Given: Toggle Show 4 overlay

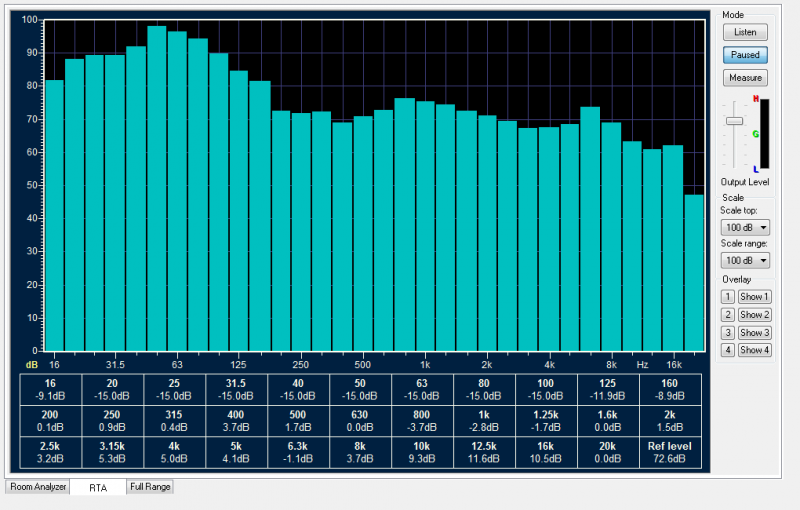Looking at the screenshot, I should (x=755, y=350).
